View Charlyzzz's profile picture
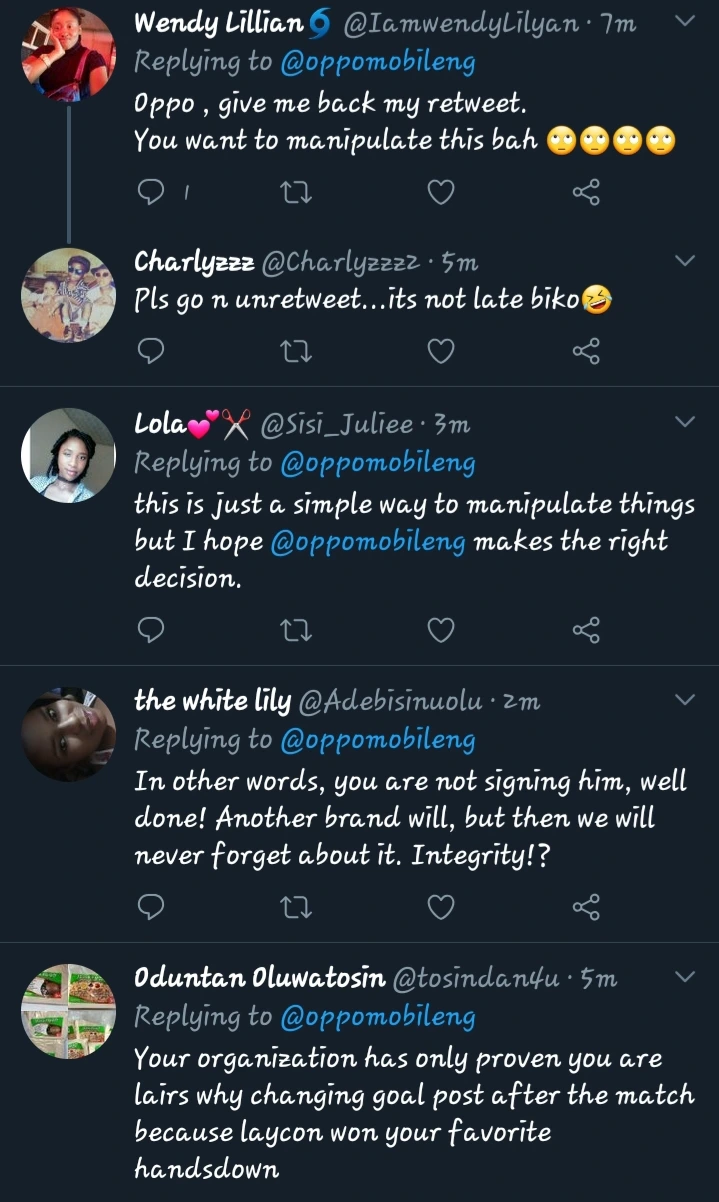Screen dimensions: 719x1202 (x=68, y=295)
